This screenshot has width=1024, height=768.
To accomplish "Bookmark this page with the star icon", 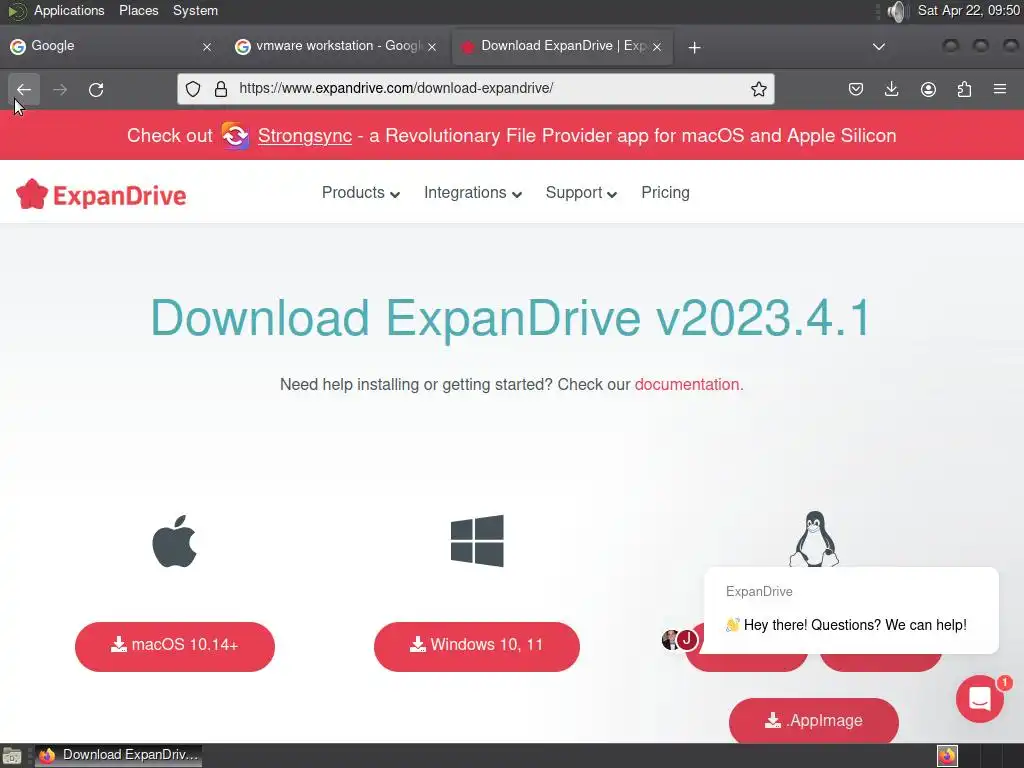I will 758,89.
